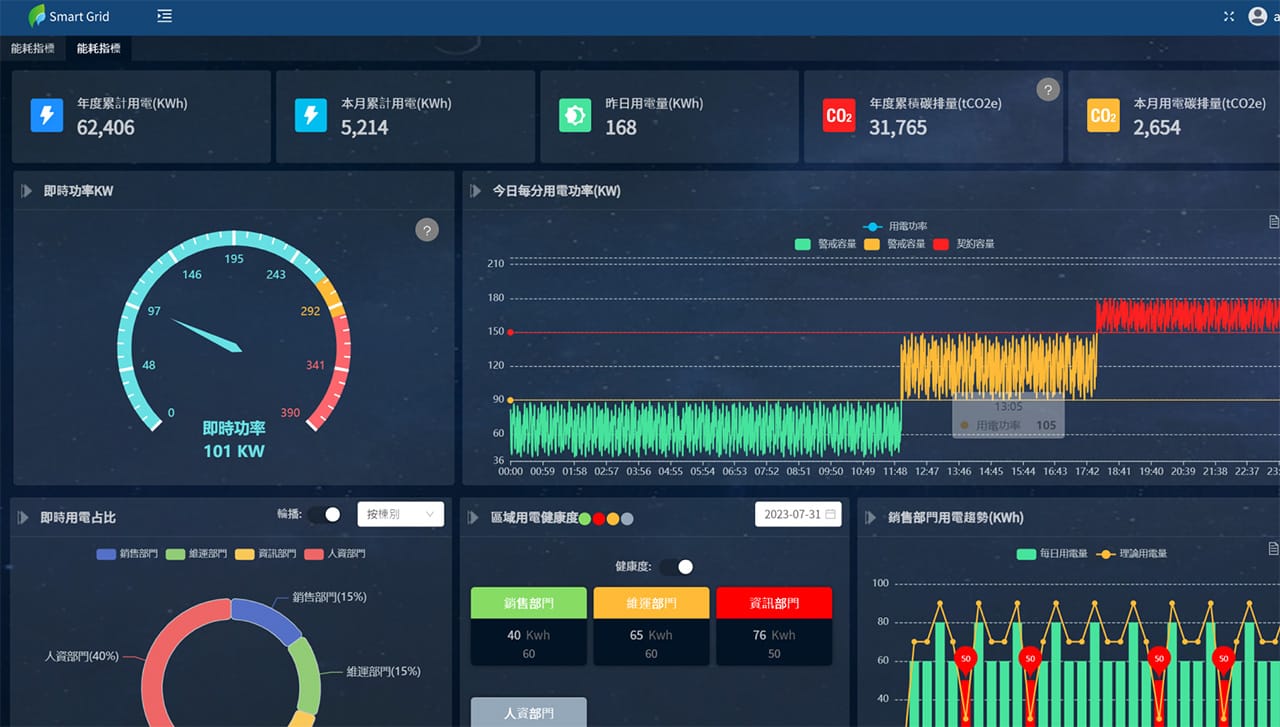Select the highlighted active 能耗指標 tab
Image resolution: width=1280 pixels, height=727 pixels.
point(97,48)
